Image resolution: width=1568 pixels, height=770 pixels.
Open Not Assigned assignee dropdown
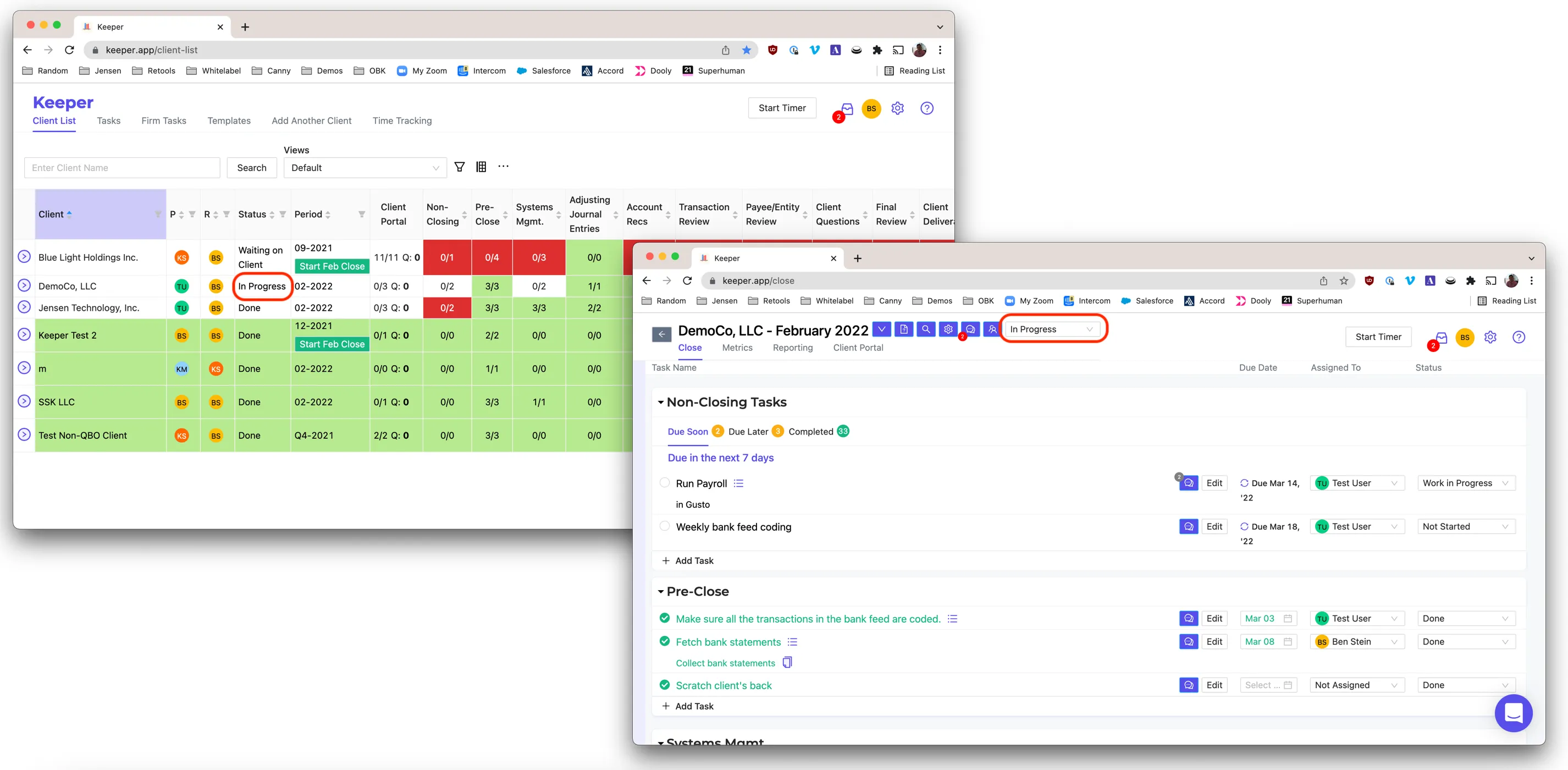[x=1357, y=685]
